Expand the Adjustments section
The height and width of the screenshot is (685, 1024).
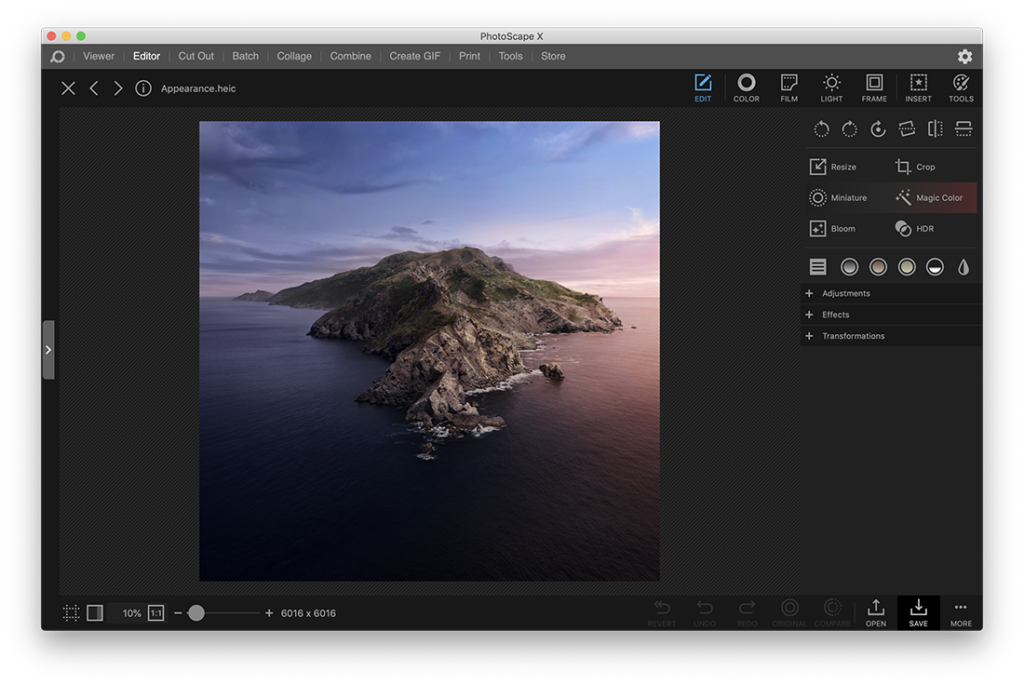pos(845,294)
